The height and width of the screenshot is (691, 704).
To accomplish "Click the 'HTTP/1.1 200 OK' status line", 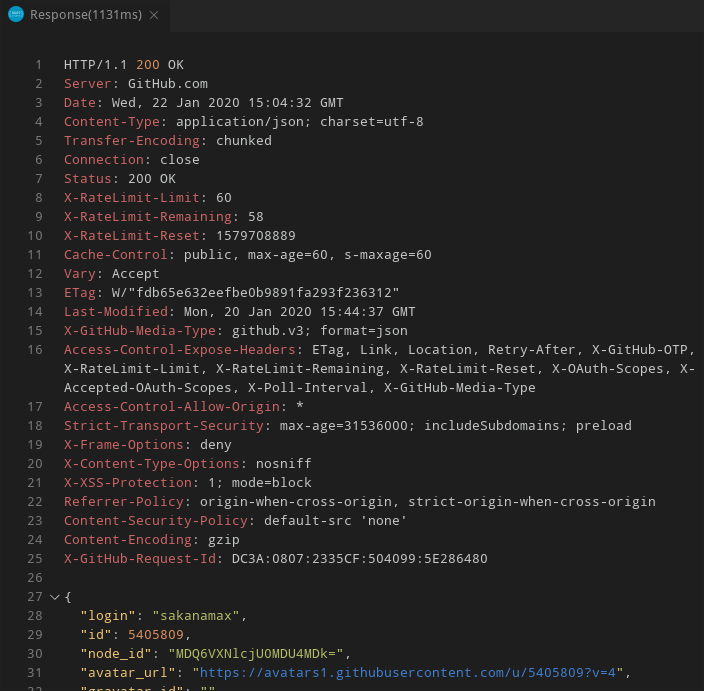I will pyautogui.click(x=124, y=65).
